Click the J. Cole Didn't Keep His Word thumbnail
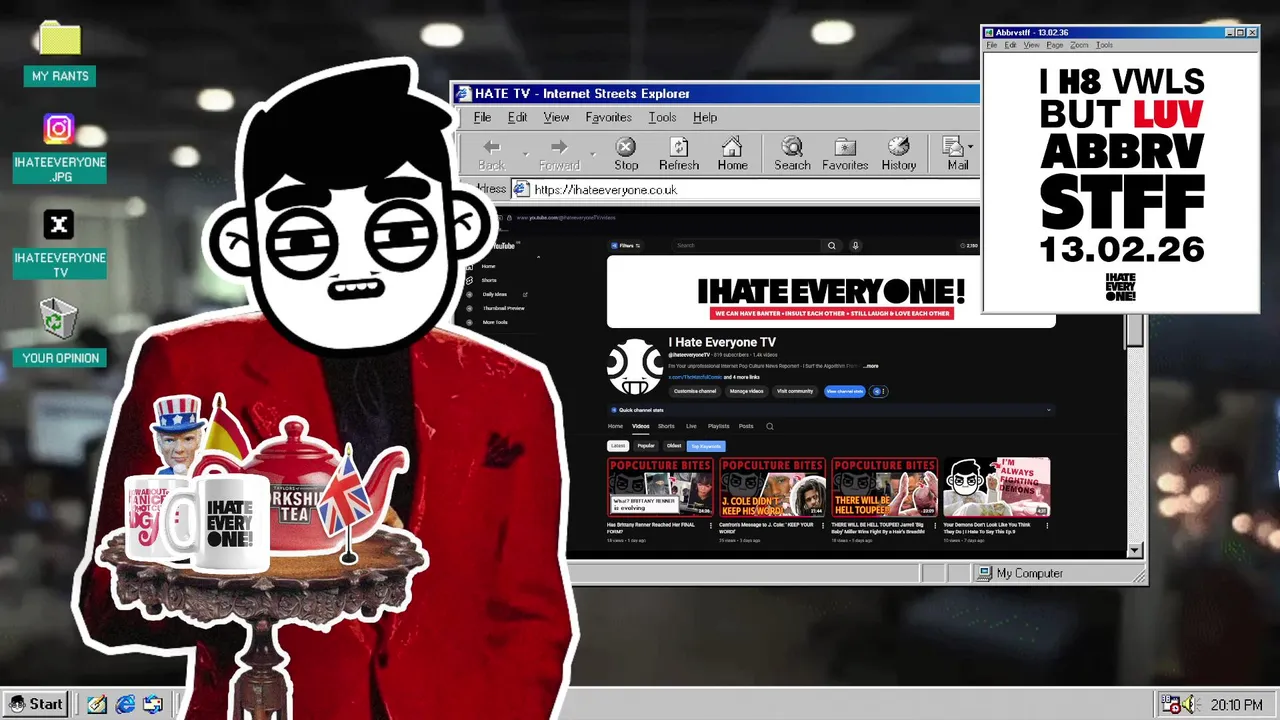1280x720 pixels. (x=773, y=487)
